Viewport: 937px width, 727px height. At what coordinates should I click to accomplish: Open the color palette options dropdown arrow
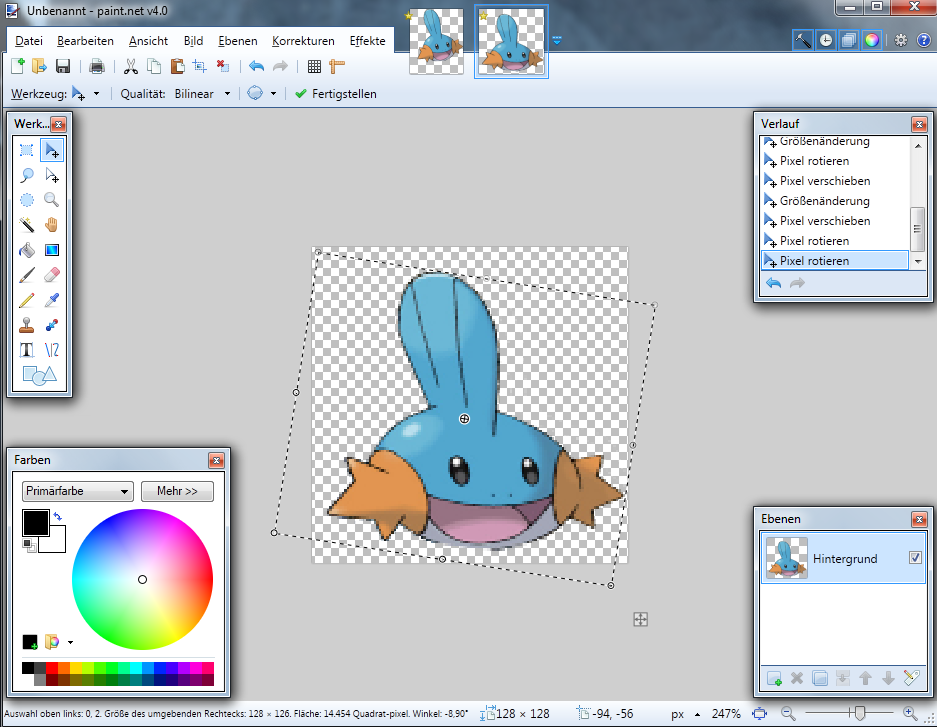(x=71, y=643)
